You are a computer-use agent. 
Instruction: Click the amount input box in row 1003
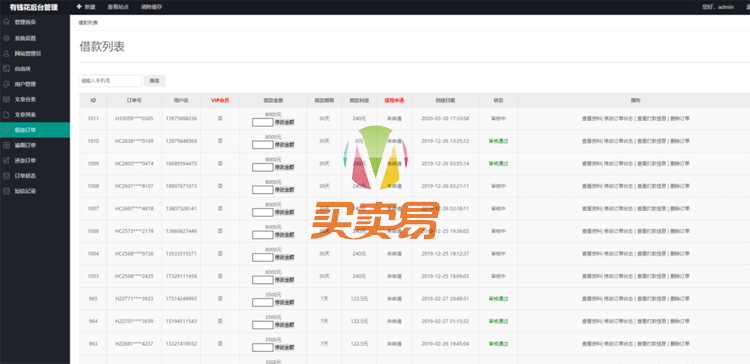(x=263, y=279)
